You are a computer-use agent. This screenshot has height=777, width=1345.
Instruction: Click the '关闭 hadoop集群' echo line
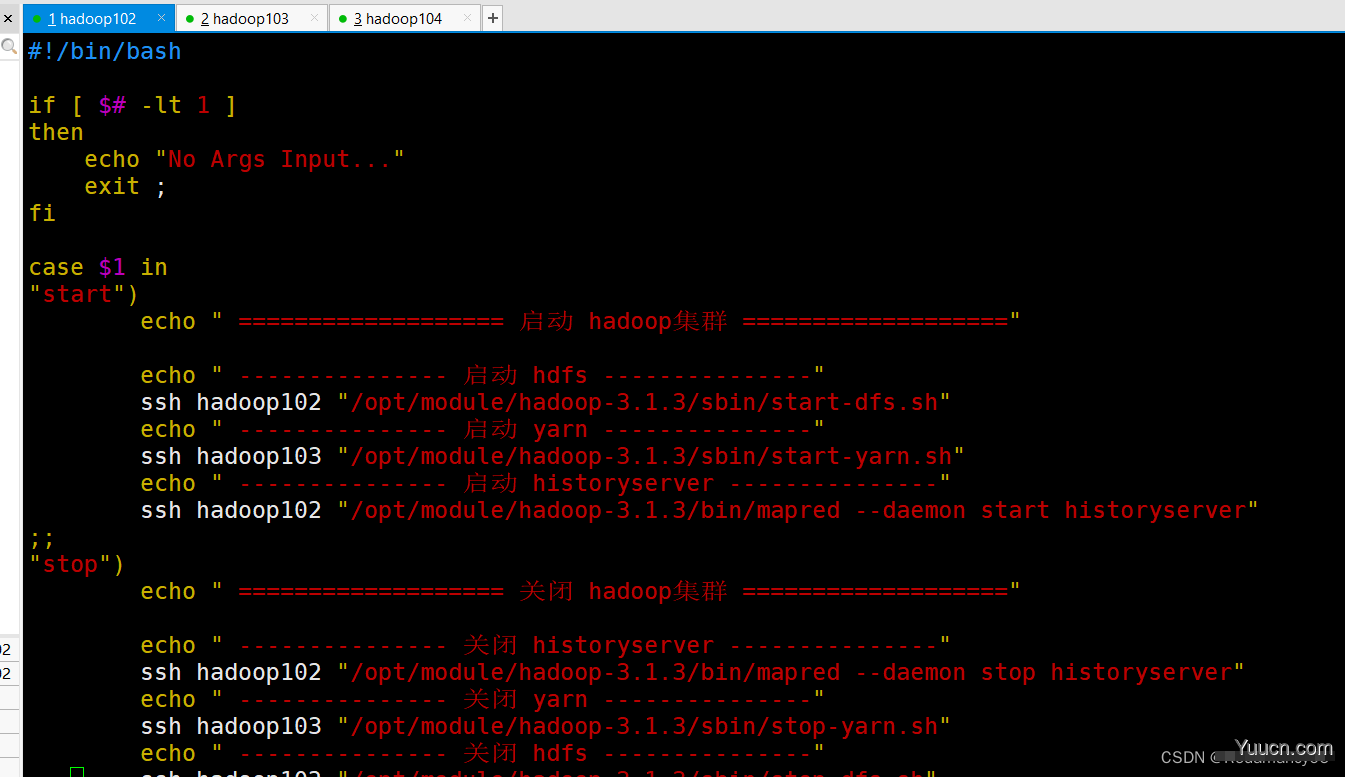tap(580, 591)
